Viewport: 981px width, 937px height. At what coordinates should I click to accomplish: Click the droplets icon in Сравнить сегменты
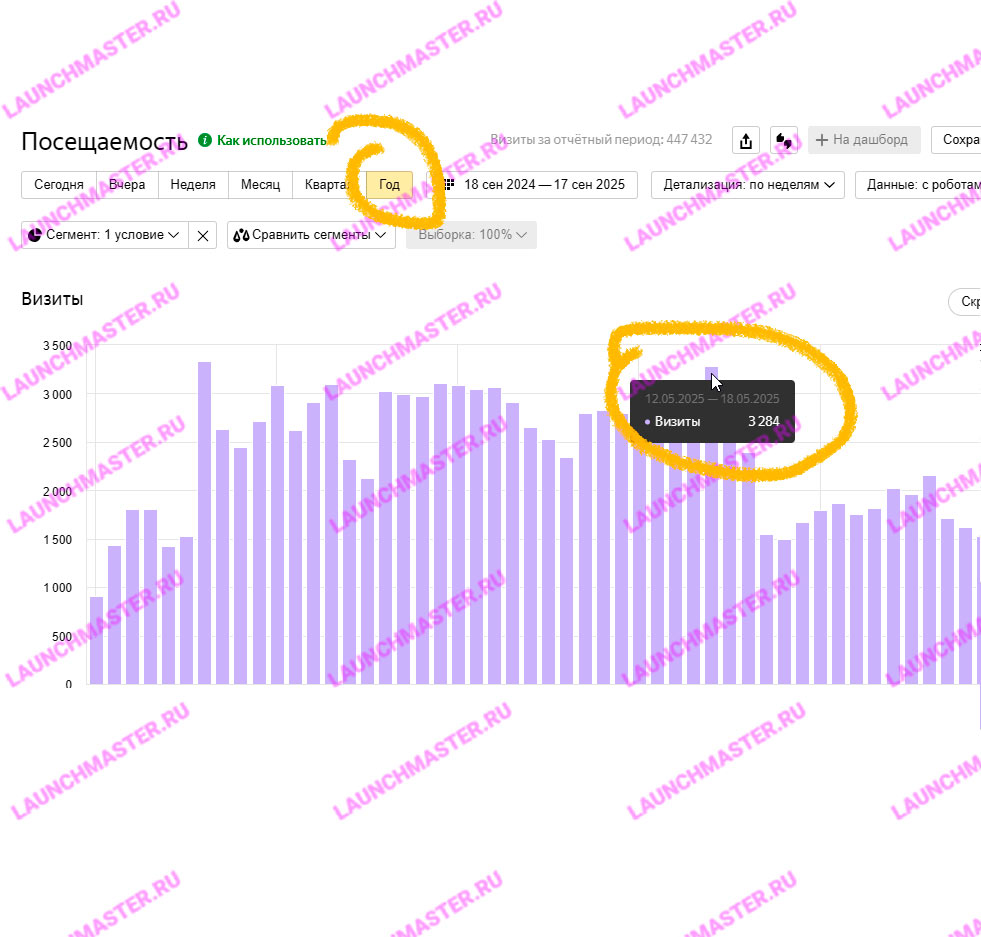point(241,235)
